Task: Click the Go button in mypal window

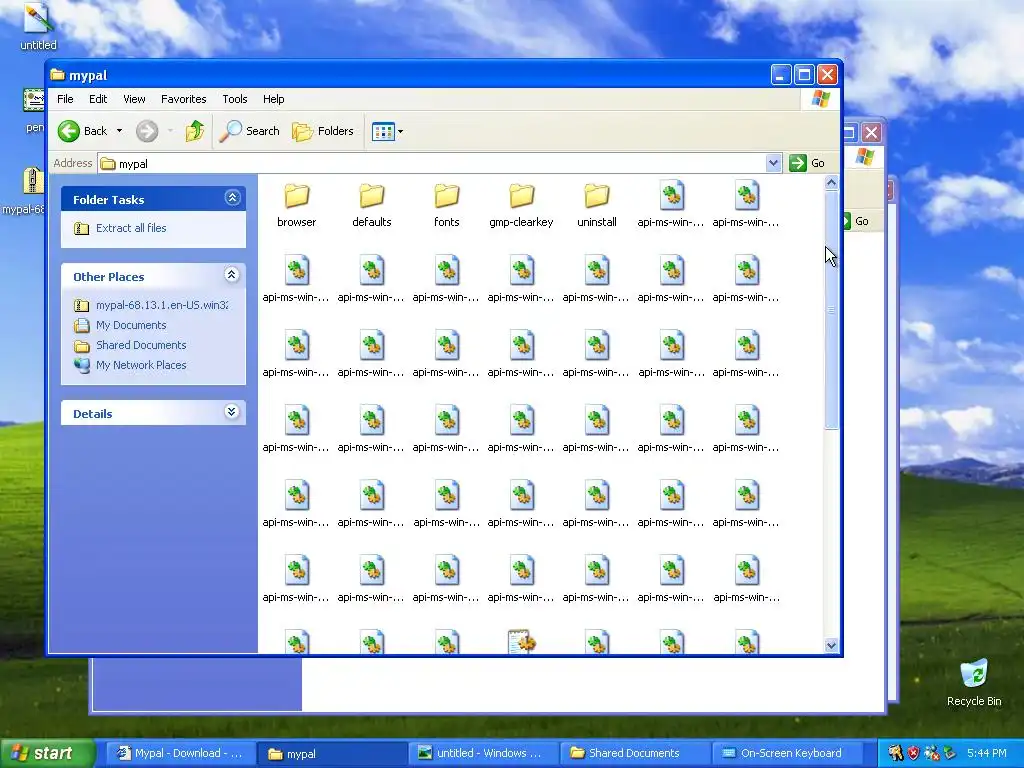Action: pyautogui.click(x=807, y=163)
